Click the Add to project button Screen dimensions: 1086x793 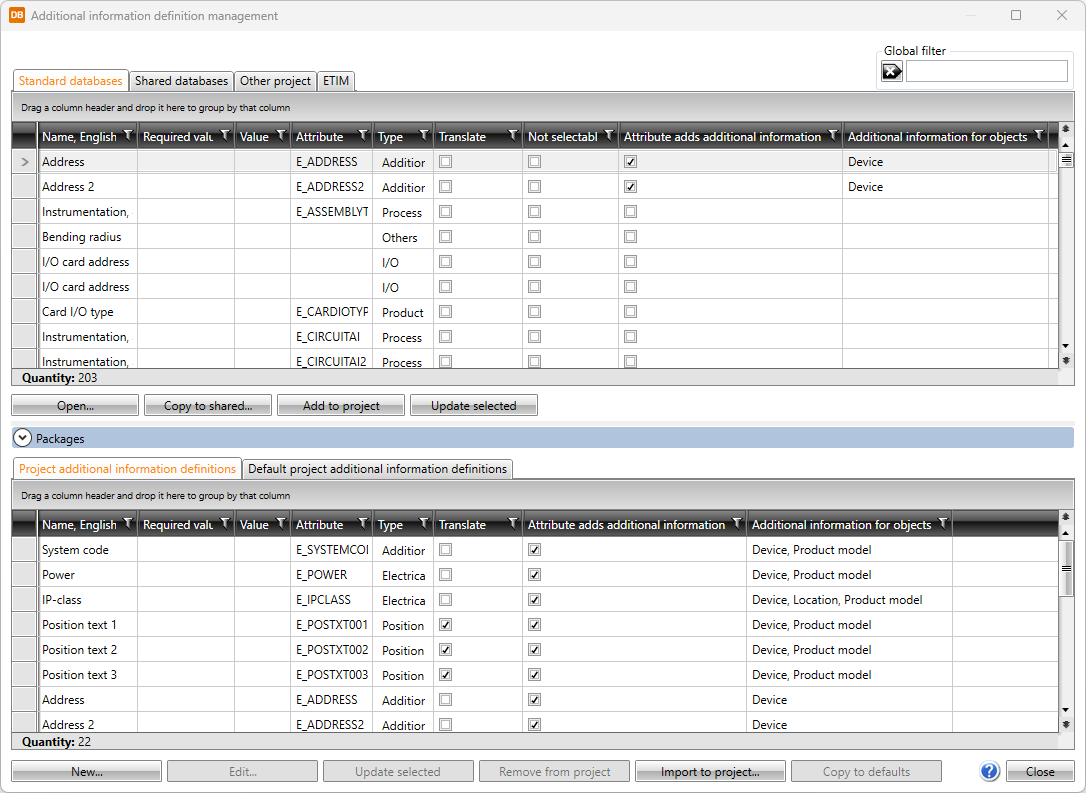click(341, 406)
